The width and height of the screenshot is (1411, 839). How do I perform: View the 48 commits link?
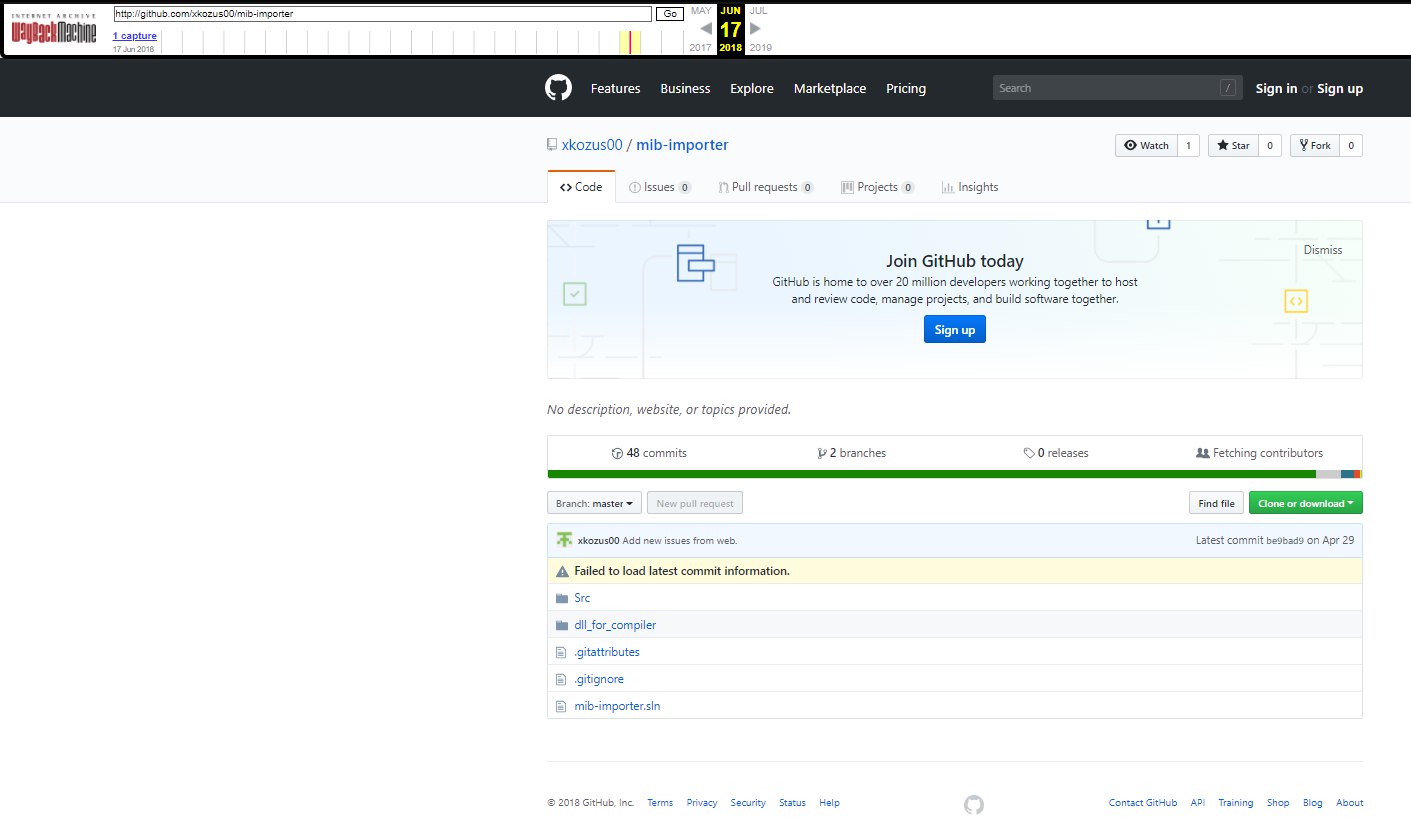[x=649, y=453]
